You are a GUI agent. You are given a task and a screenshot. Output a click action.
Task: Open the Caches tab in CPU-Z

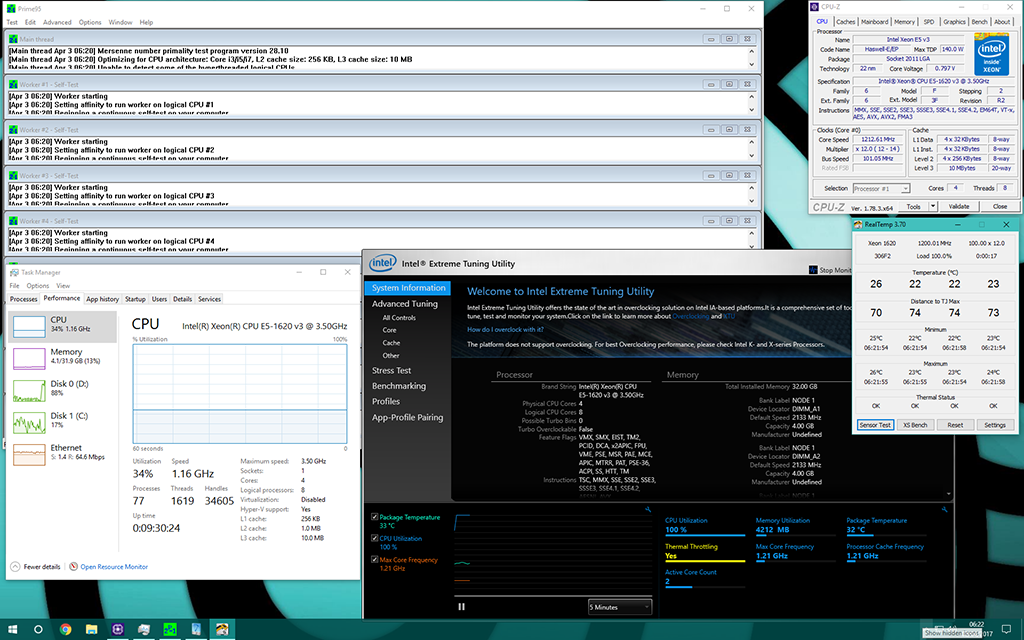point(845,22)
